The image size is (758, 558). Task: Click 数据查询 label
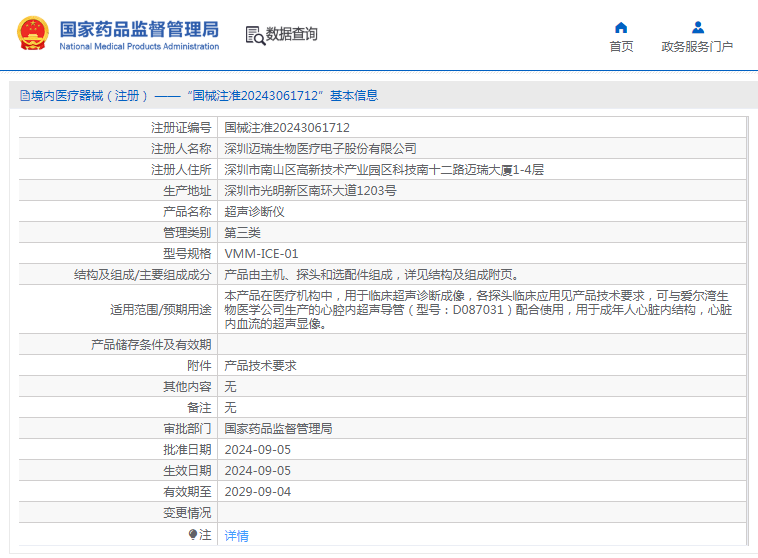coord(292,34)
